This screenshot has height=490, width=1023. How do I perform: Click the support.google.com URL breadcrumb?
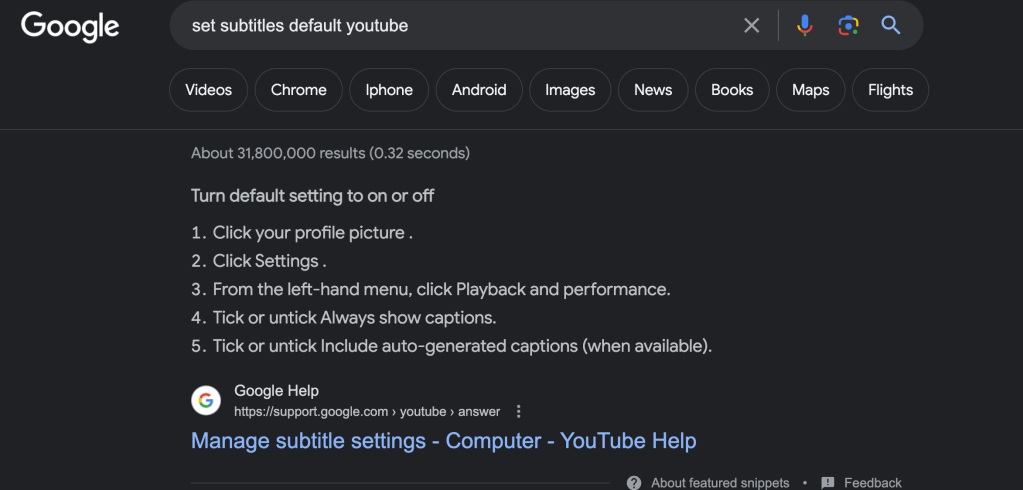point(367,412)
